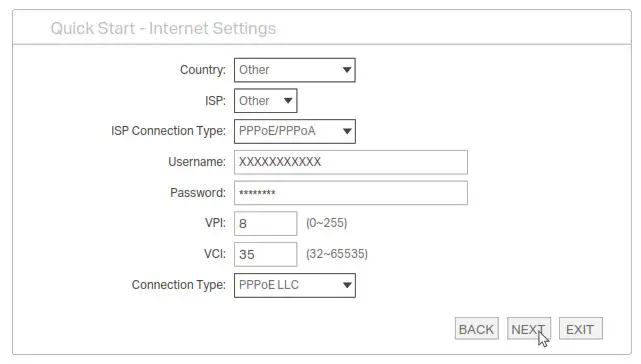The image size is (641, 364).
Task: Click the Quick Start - Internet Settings heading
Action: coord(163,28)
